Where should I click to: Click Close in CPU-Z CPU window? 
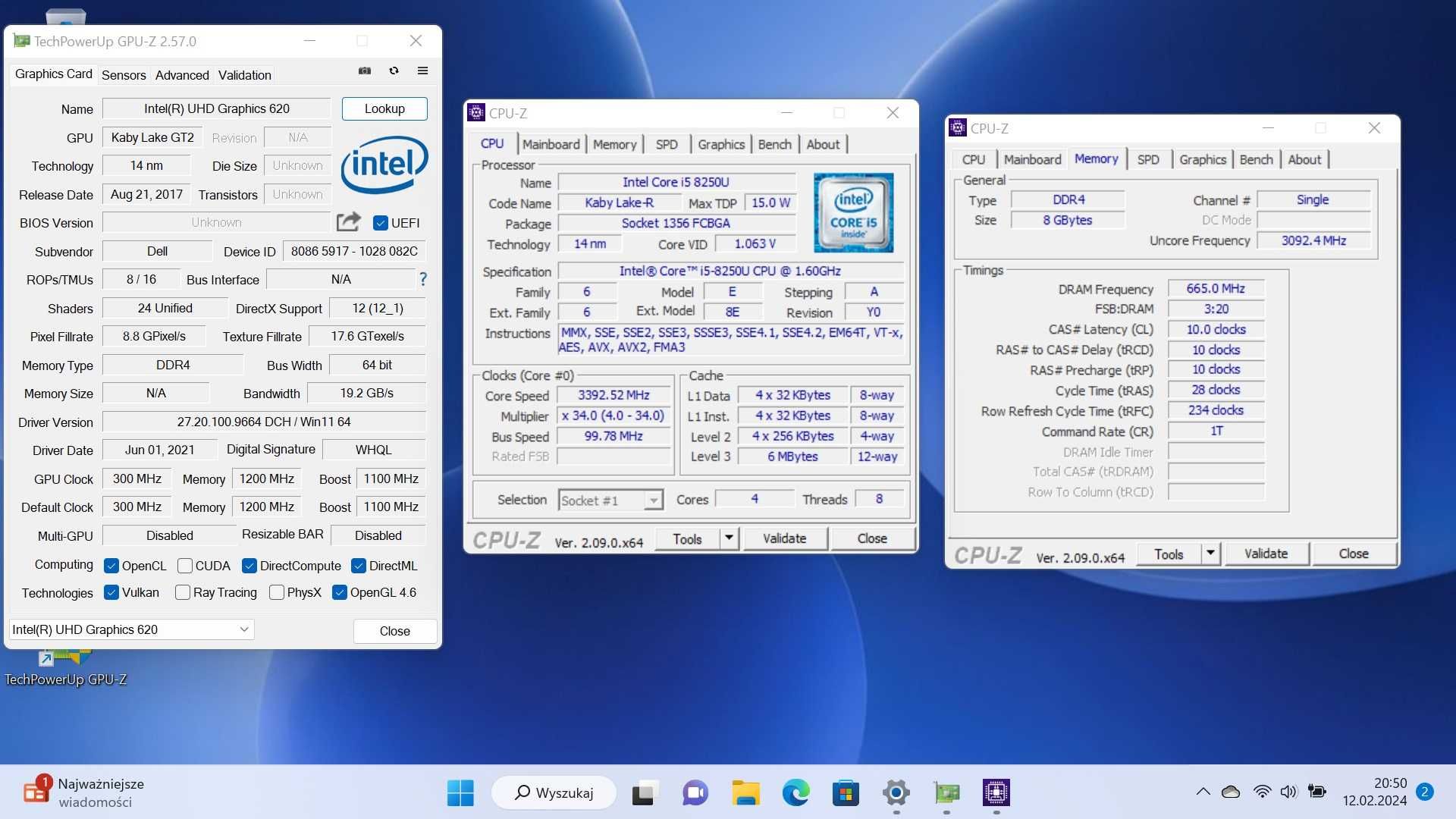pyautogui.click(x=872, y=538)
